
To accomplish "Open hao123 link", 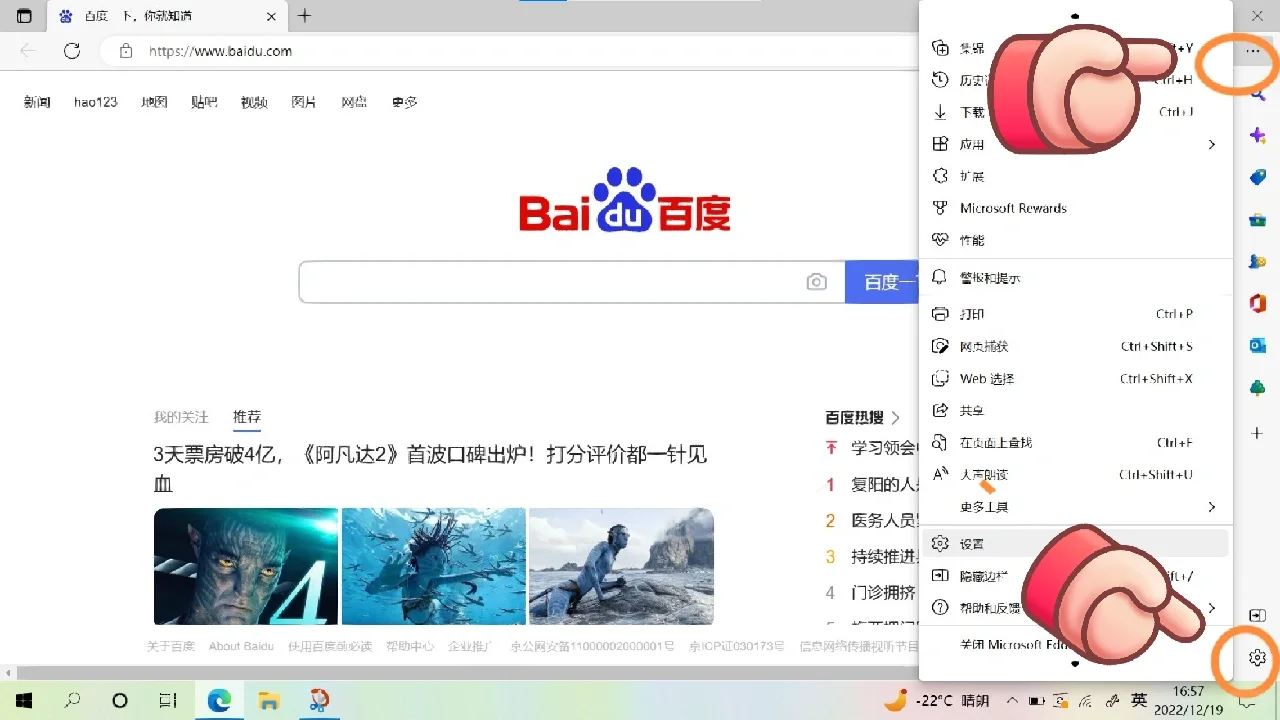I will [95, 102].
